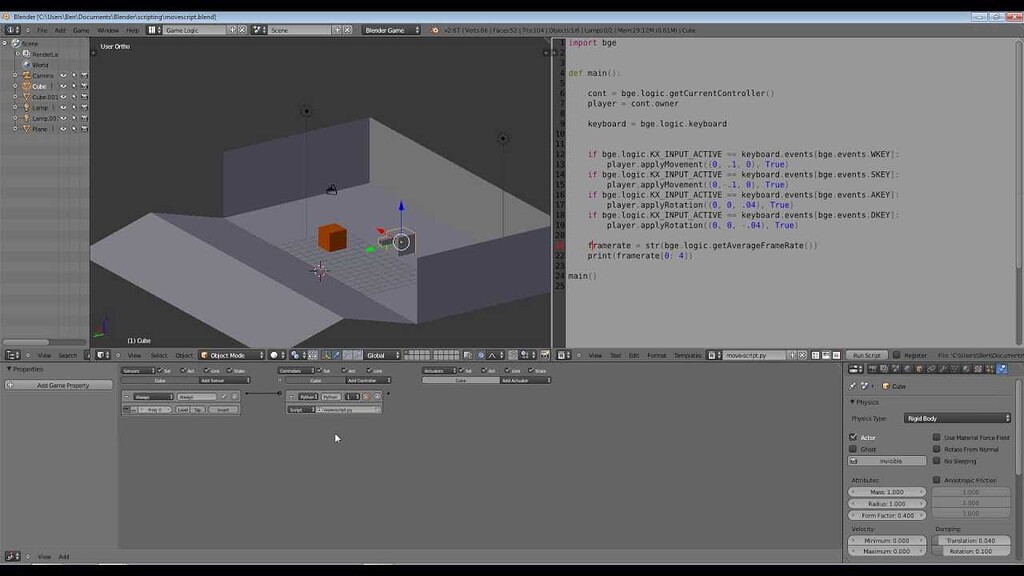
Task: Hide Cube via its eye icon
Action: click(63, 86)
